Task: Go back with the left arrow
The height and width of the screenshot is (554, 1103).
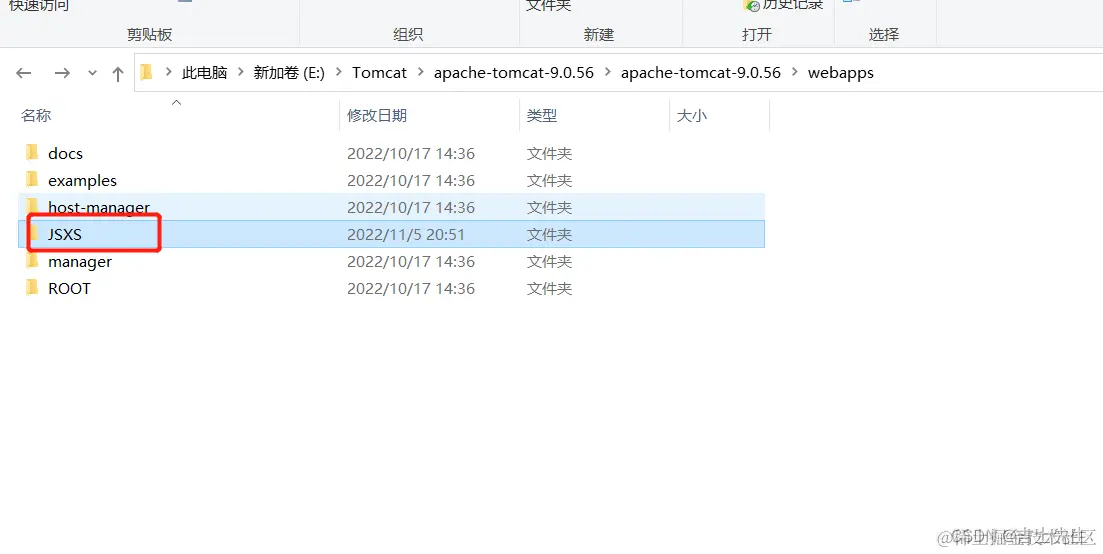Action: pyautogui.click(x=24, y=73)
